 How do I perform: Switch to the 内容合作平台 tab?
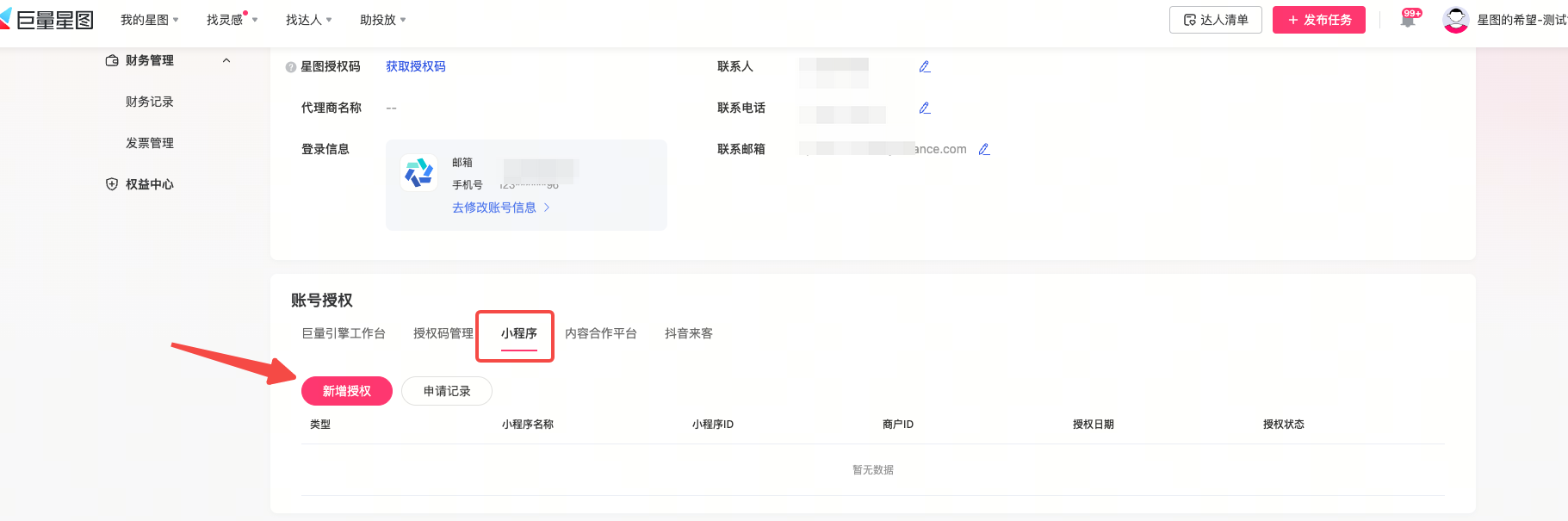[x=600, y=333]
